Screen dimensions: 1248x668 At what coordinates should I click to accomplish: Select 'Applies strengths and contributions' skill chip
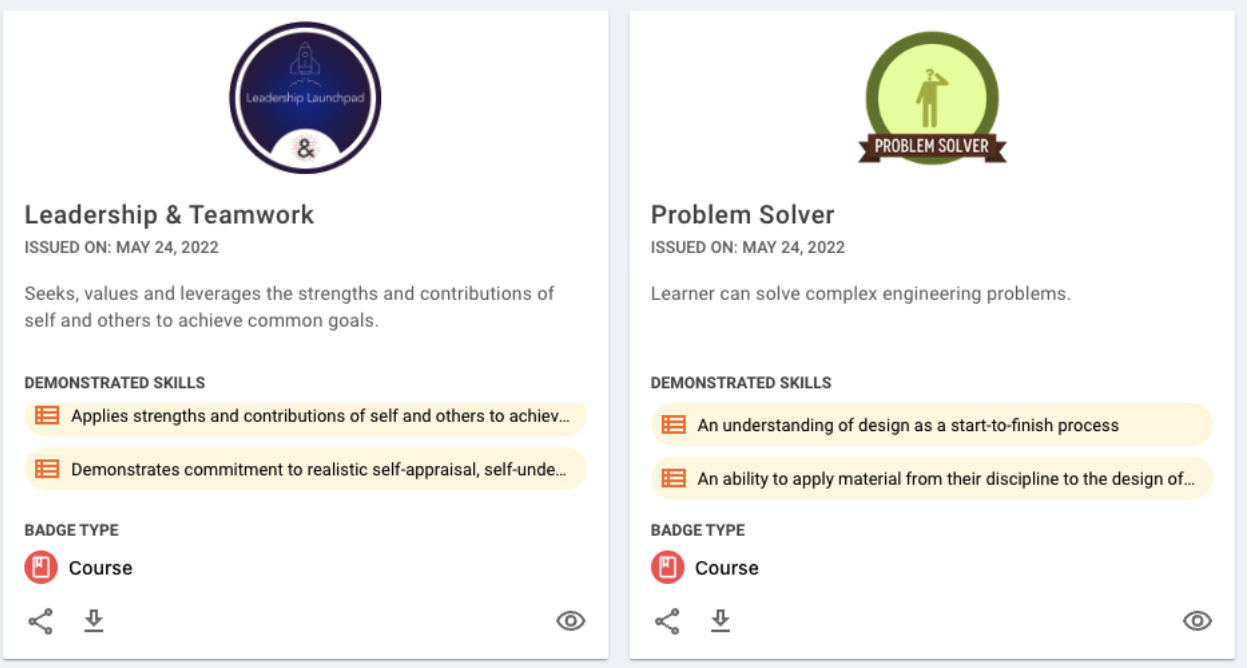[x=305, y=416]
